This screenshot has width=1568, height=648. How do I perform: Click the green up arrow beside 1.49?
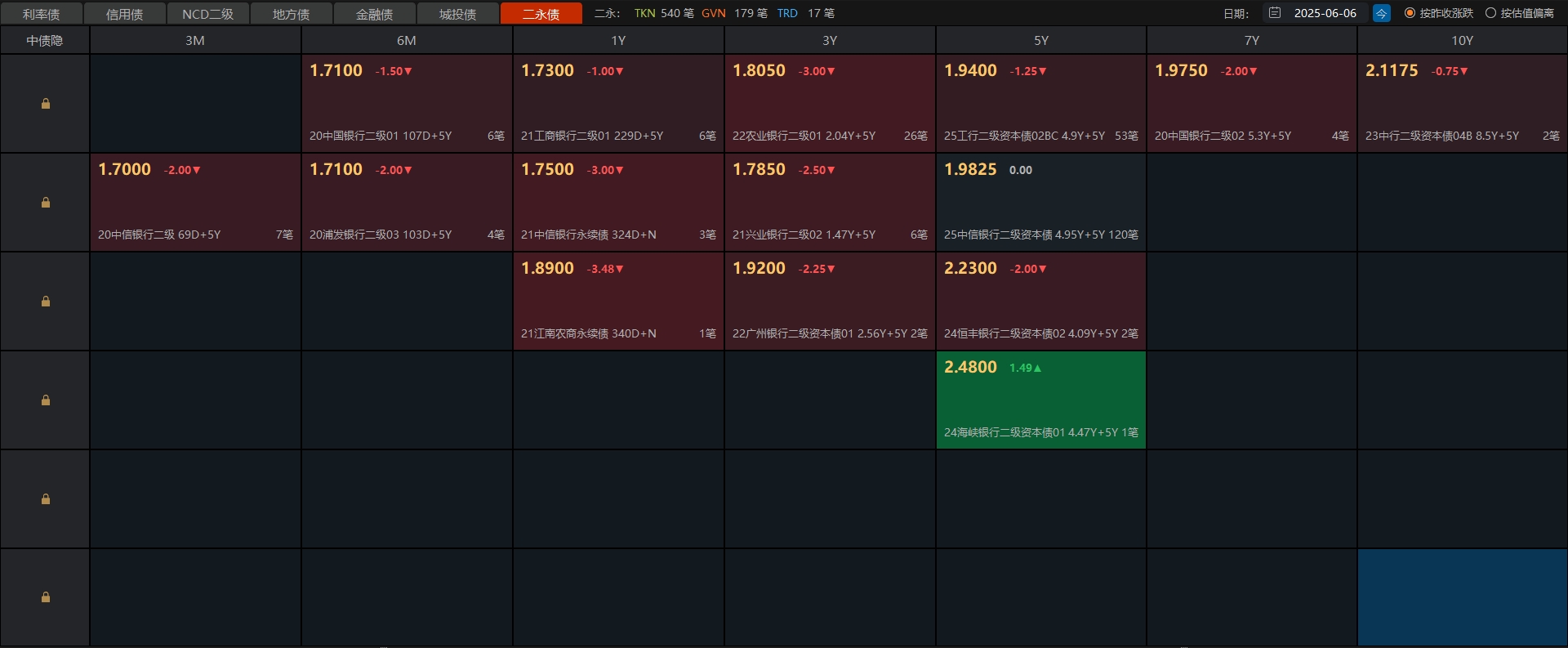click(1038, 369)
